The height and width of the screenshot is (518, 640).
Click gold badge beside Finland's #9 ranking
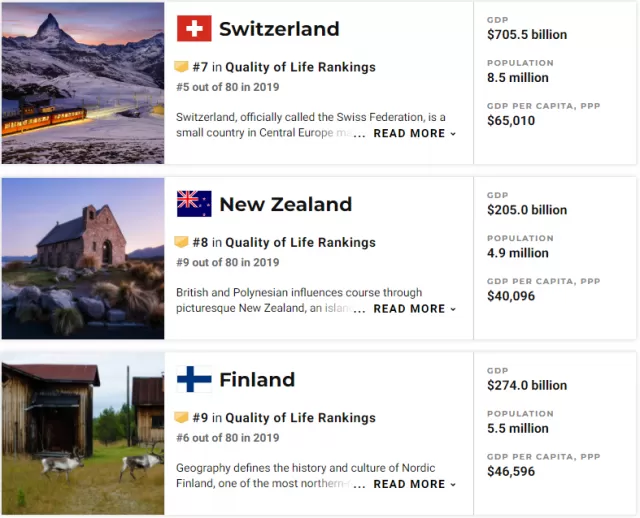point(181,417)
